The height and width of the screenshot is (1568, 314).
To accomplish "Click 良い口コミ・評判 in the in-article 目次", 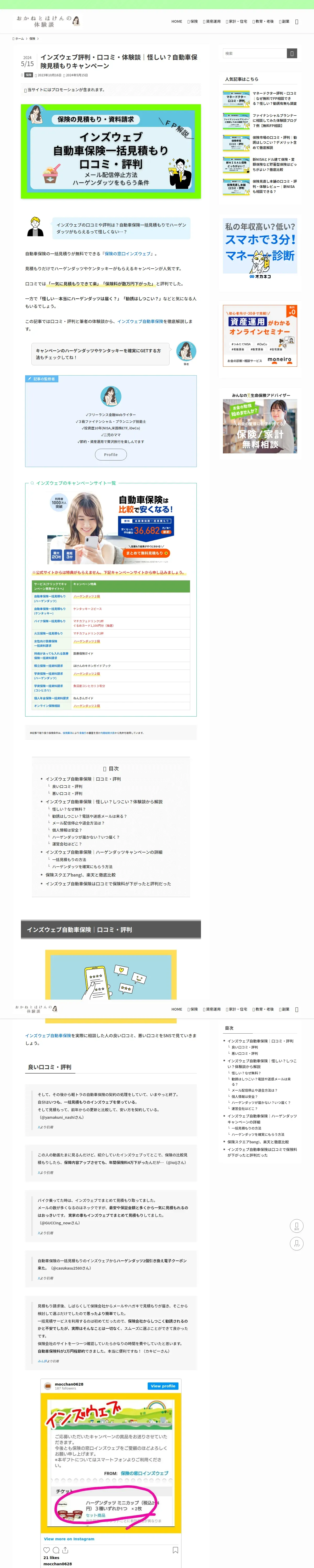I will click(67, 786).
